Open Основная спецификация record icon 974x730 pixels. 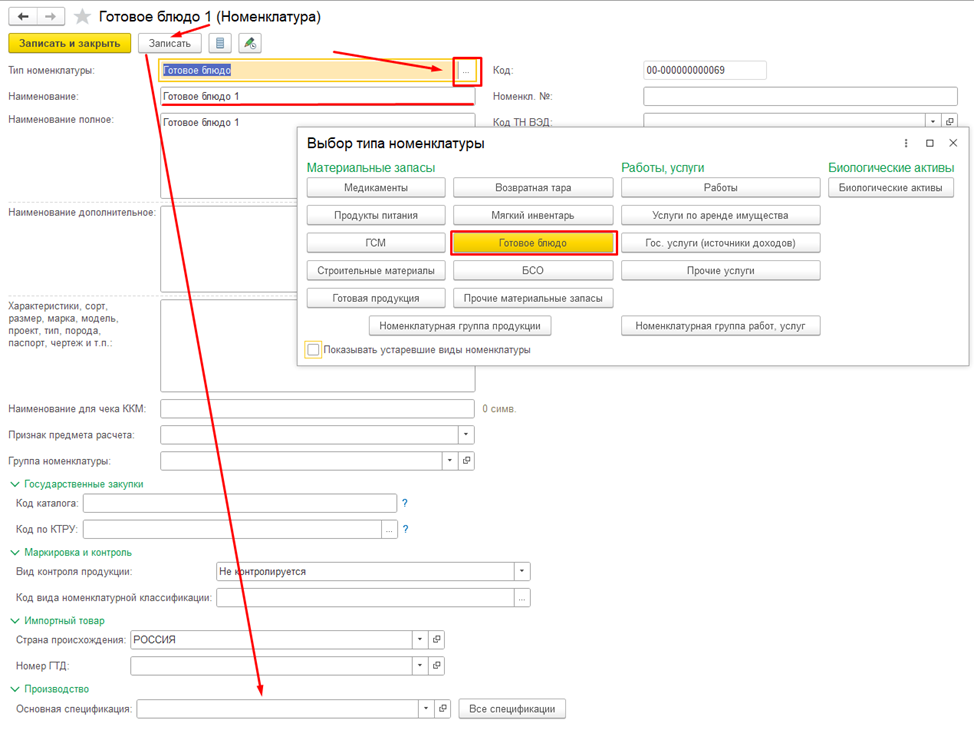pyautogui.click(x=443, y=708)
